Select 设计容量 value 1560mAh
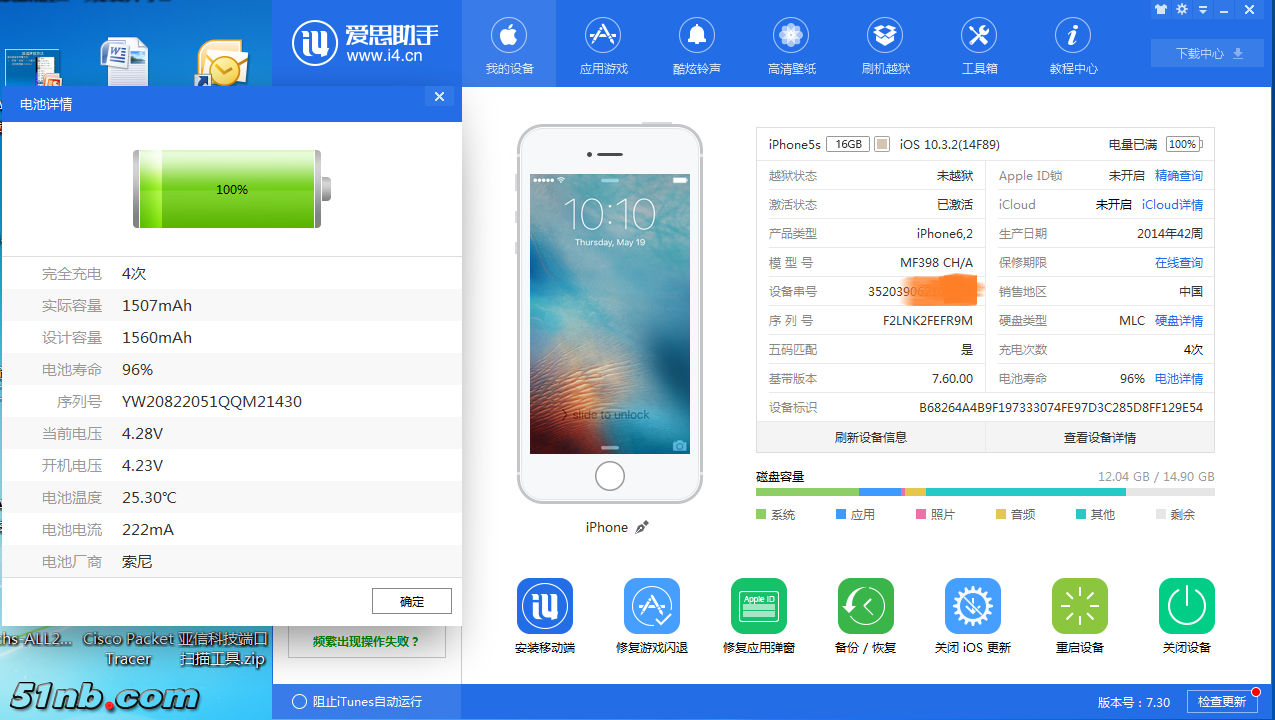 point(157,337)
